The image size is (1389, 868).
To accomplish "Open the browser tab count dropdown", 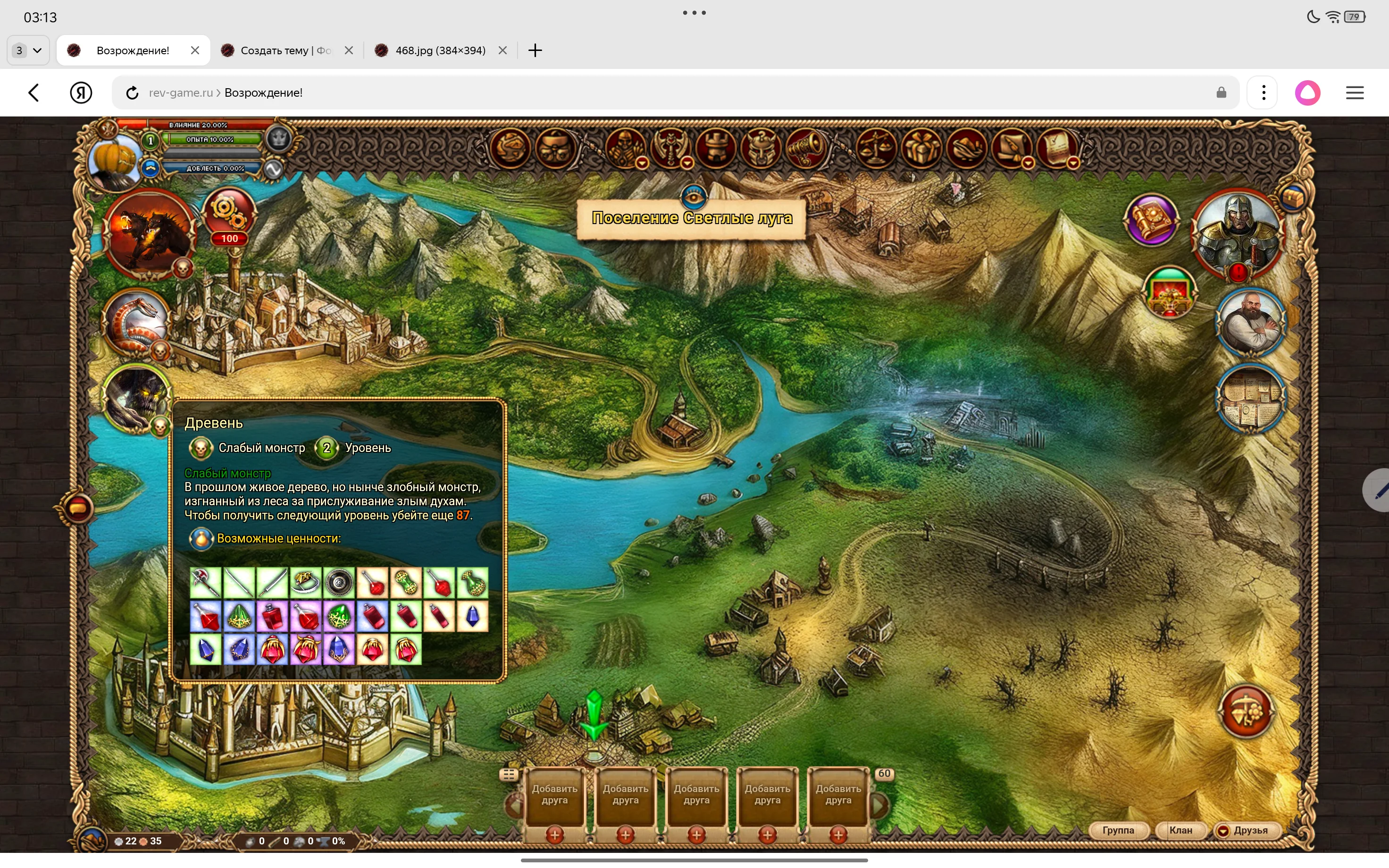I will (x=27, y=50).
